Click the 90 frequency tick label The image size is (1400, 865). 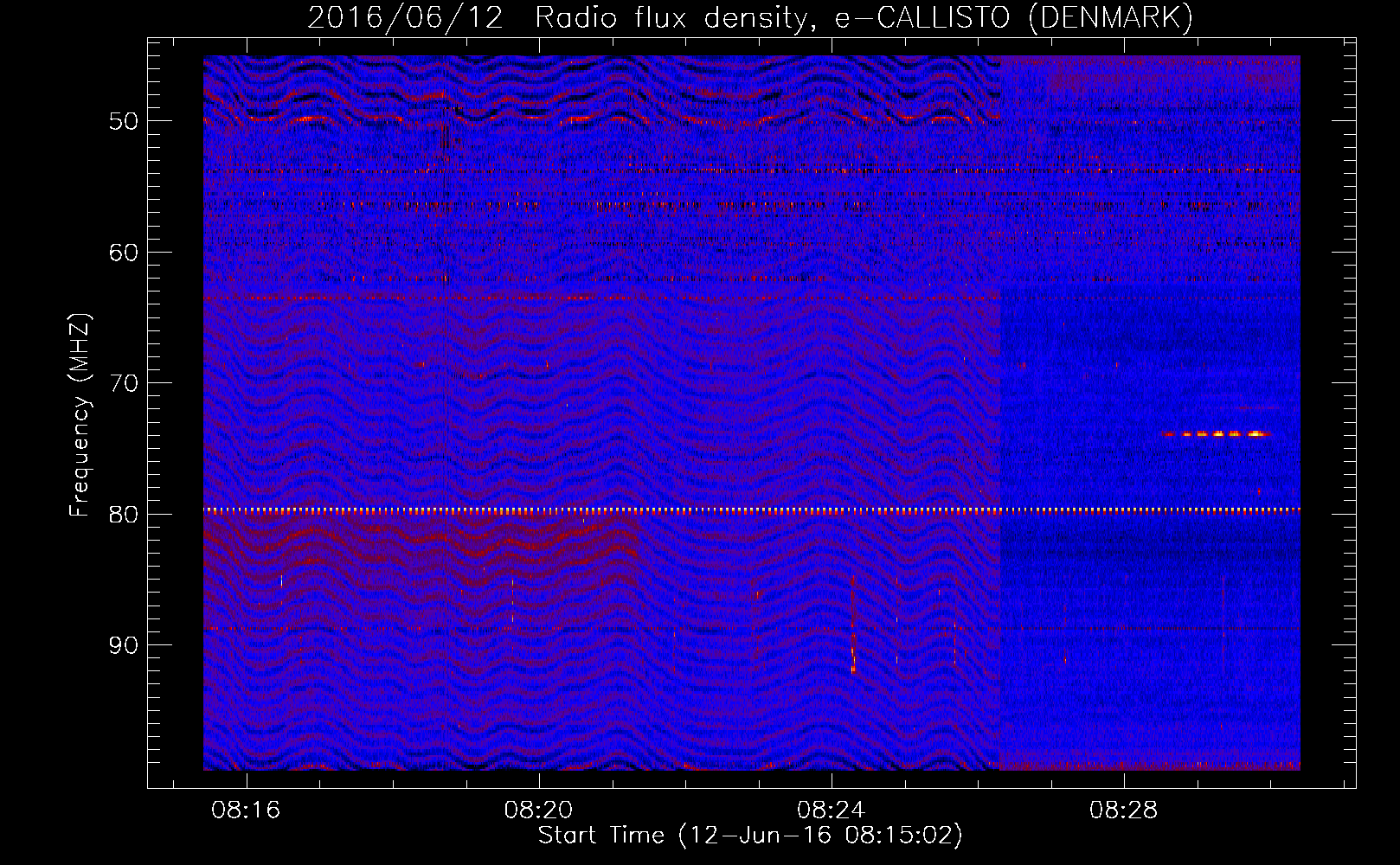pos(124,646)
